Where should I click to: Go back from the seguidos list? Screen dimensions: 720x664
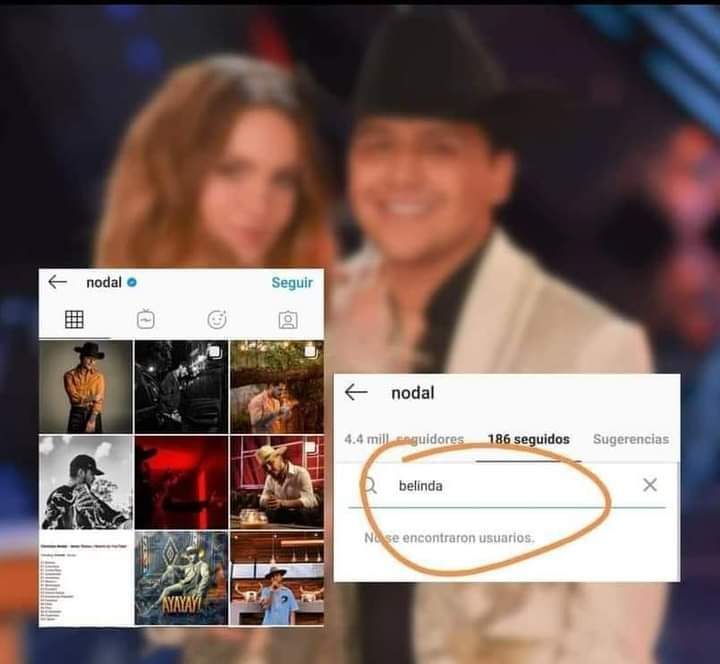point(356,393)
